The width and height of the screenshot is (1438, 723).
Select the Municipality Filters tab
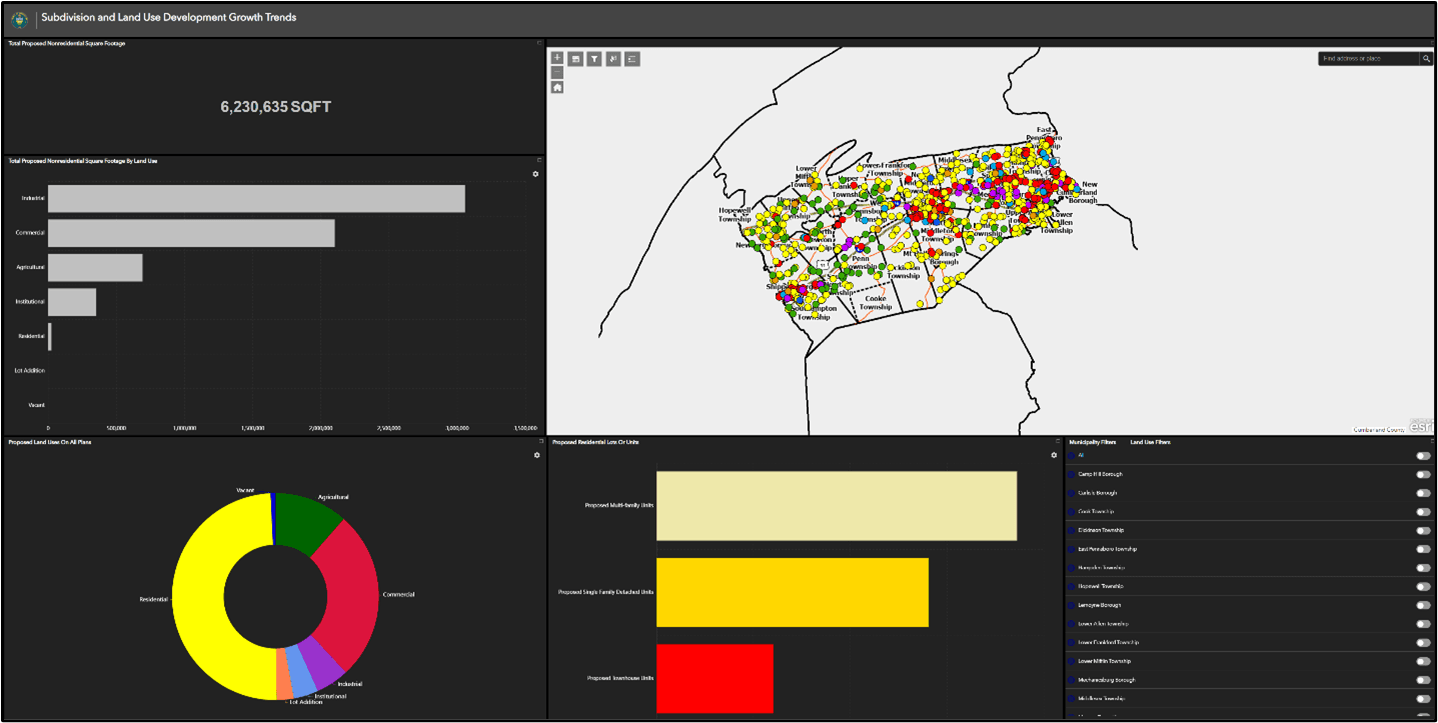click(1092, 442)
